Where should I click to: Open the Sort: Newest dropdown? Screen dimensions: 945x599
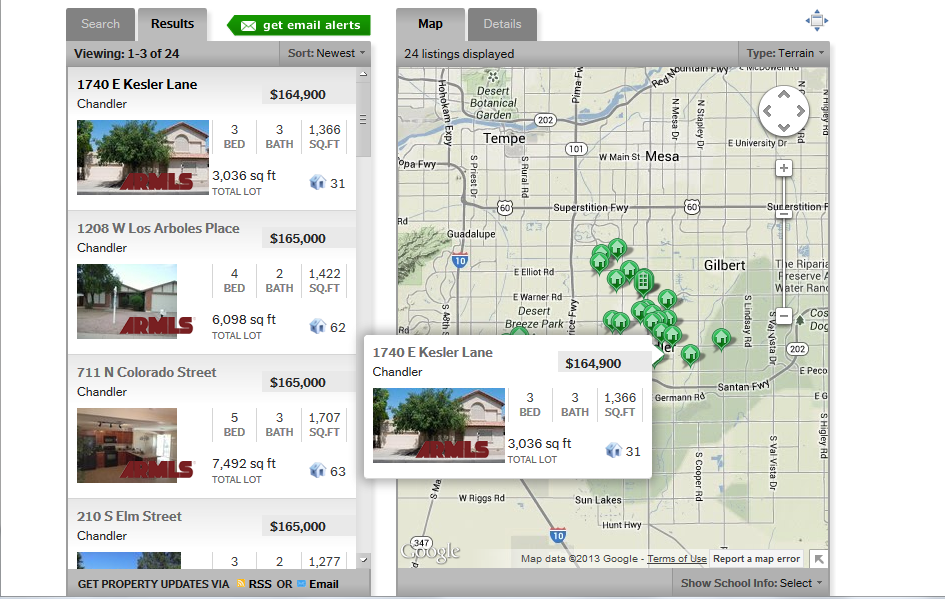pos(326,53)
